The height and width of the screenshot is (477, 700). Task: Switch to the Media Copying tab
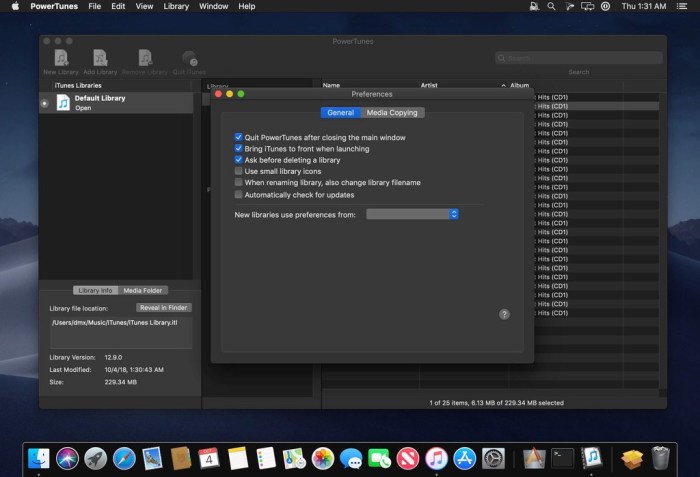tap(392, 113)
